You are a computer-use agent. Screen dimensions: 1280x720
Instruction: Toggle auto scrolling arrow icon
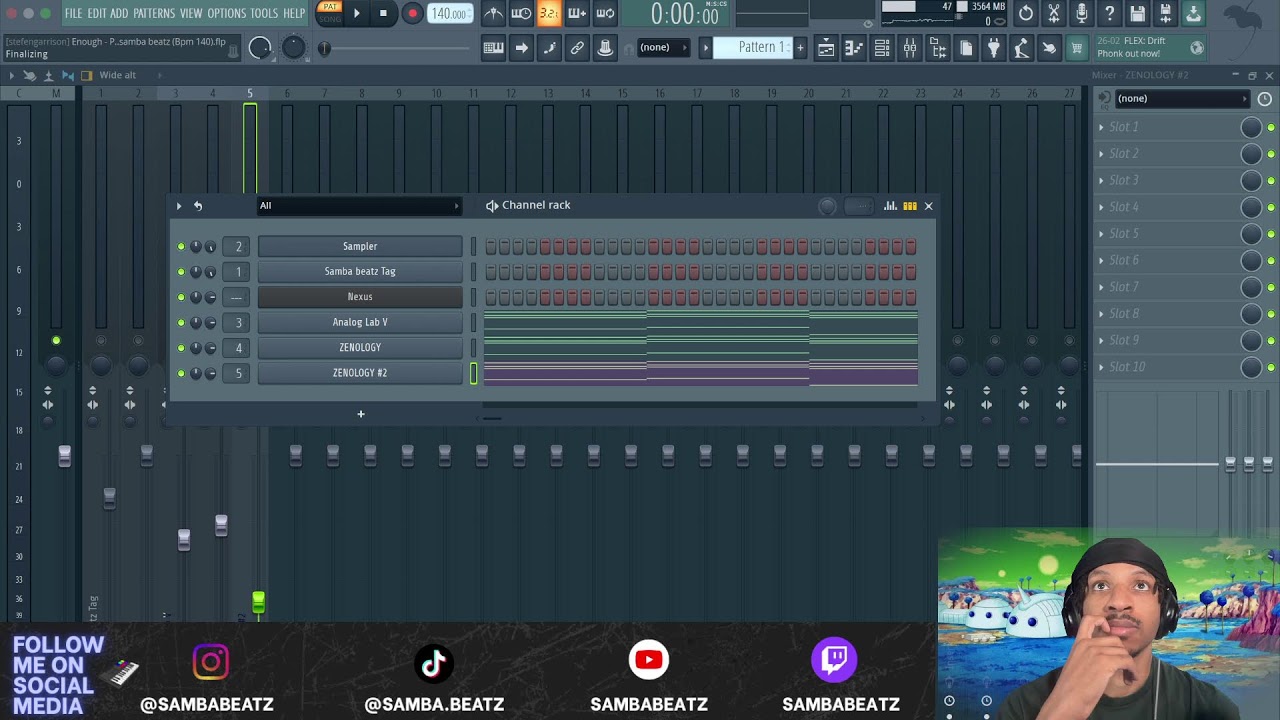pos(521,47)
